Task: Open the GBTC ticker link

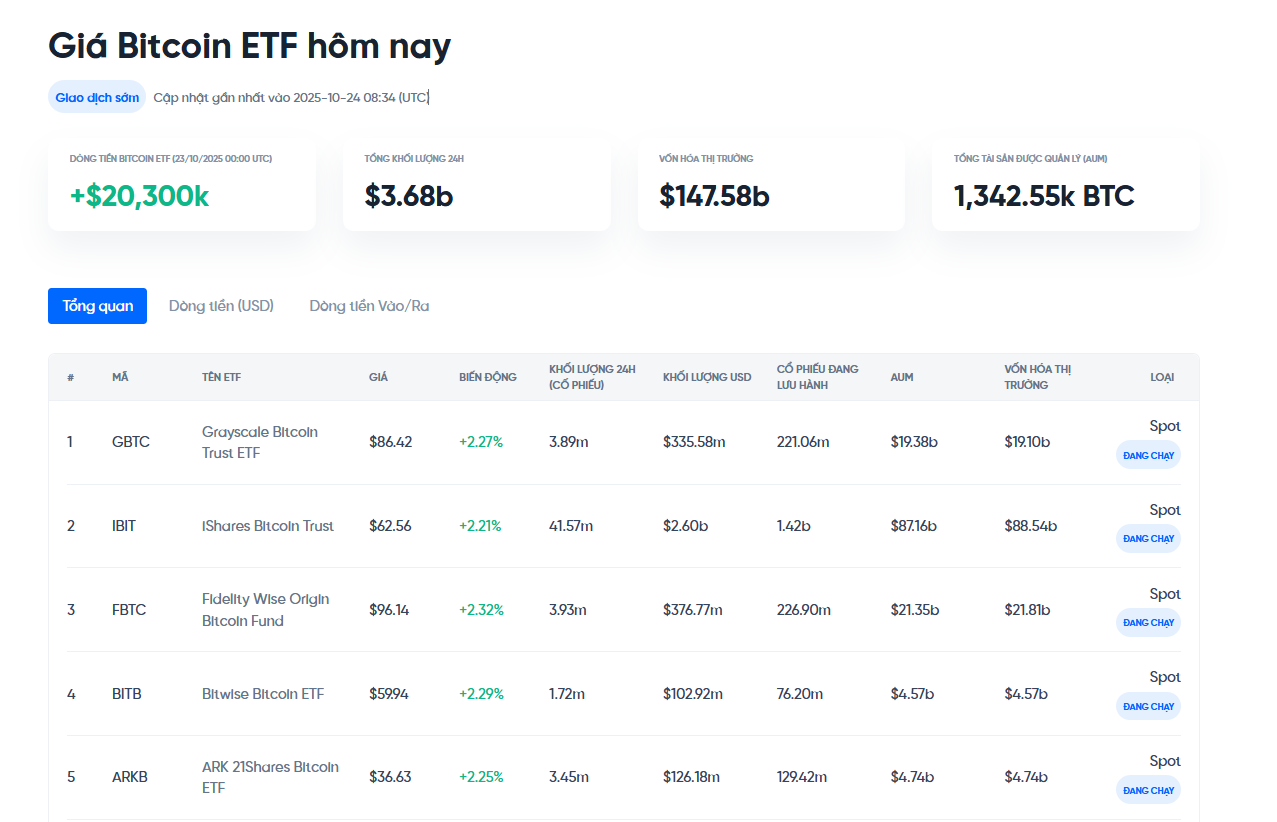Action: pyautogui.click(x=129, y=441)
